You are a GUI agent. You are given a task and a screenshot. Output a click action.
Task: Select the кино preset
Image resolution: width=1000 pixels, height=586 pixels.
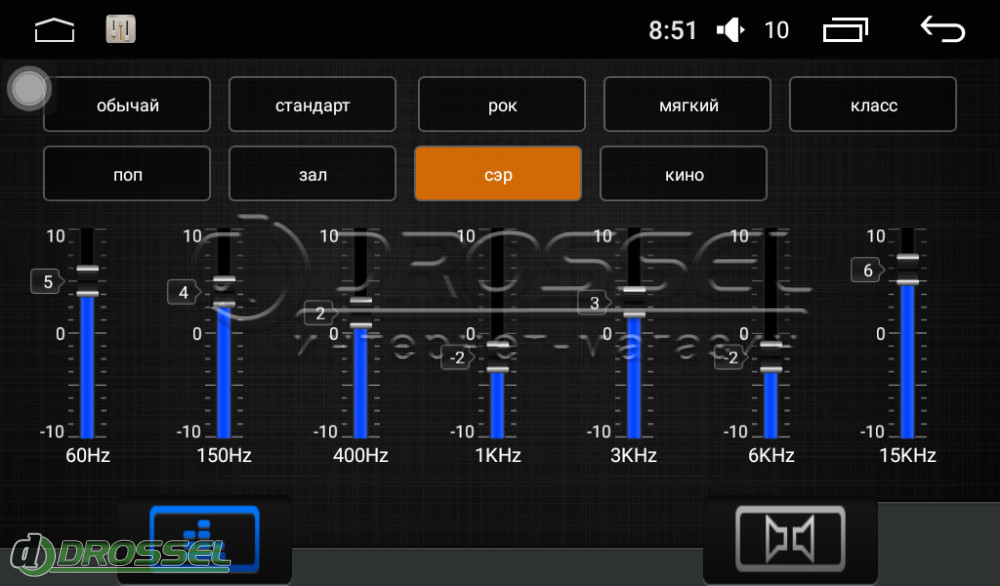(x=683, y=174)
